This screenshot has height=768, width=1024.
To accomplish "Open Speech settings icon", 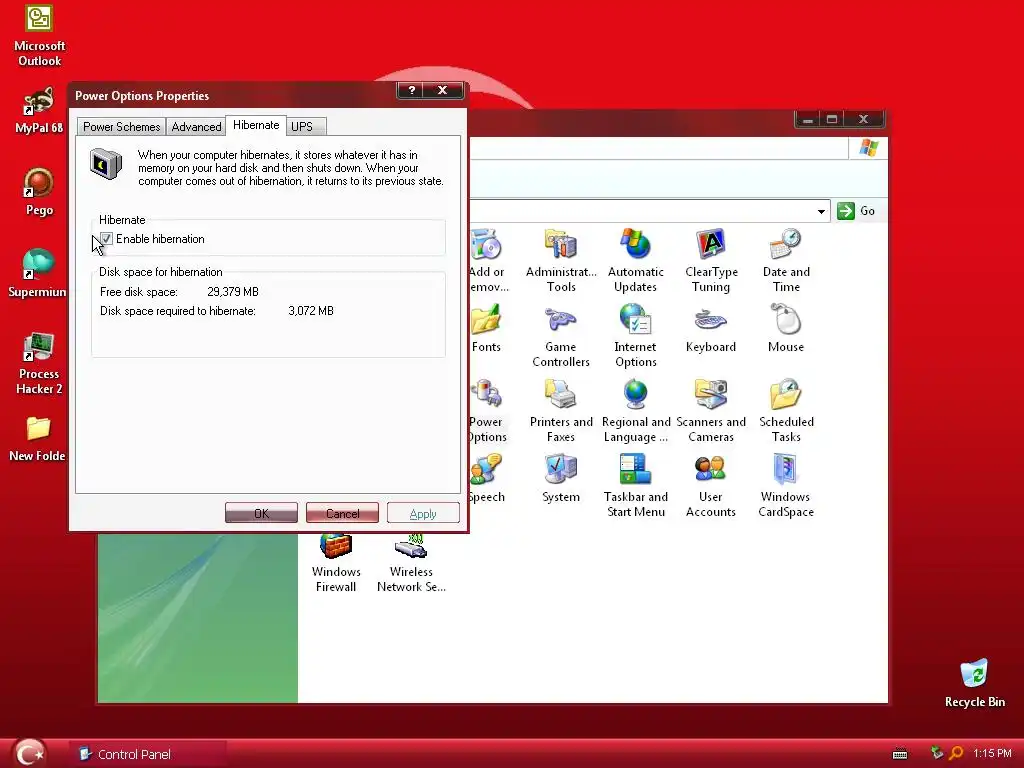I will (487, 478).
